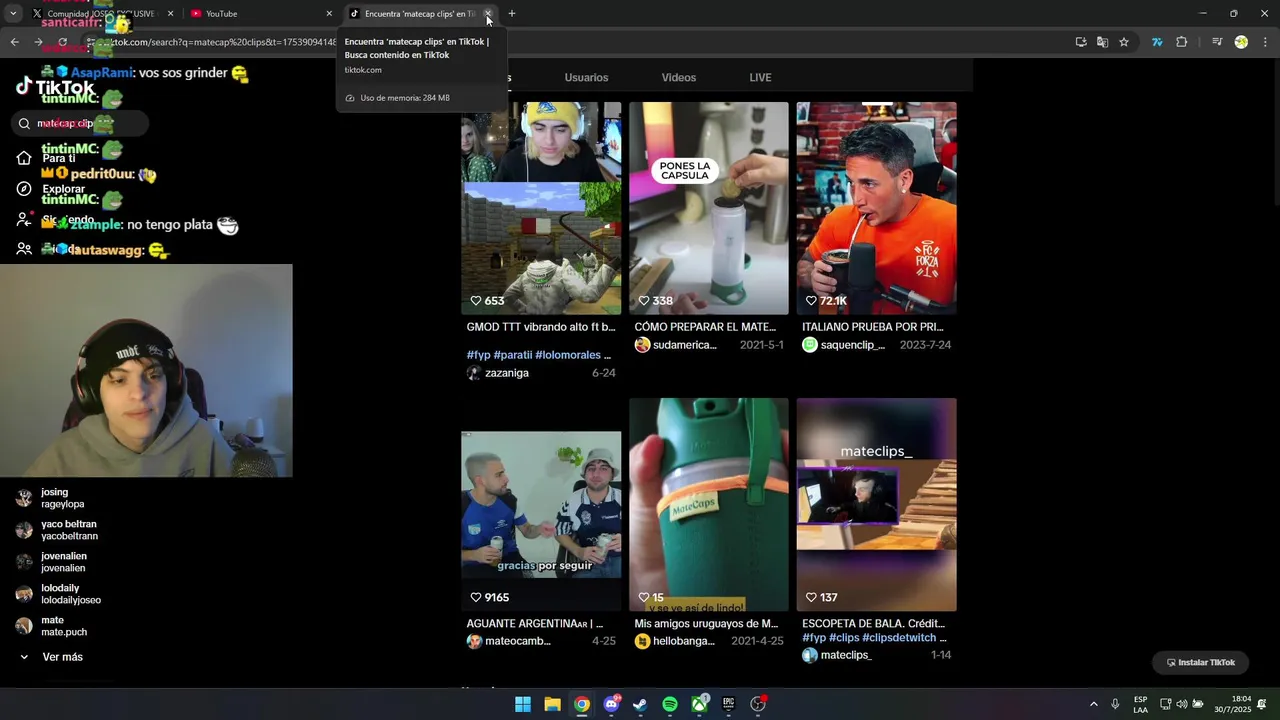Image resolution: width=1280 pixels, height=720 pixels.
Task: Open Chrome profile avatar
Action: click(1241, 42)
